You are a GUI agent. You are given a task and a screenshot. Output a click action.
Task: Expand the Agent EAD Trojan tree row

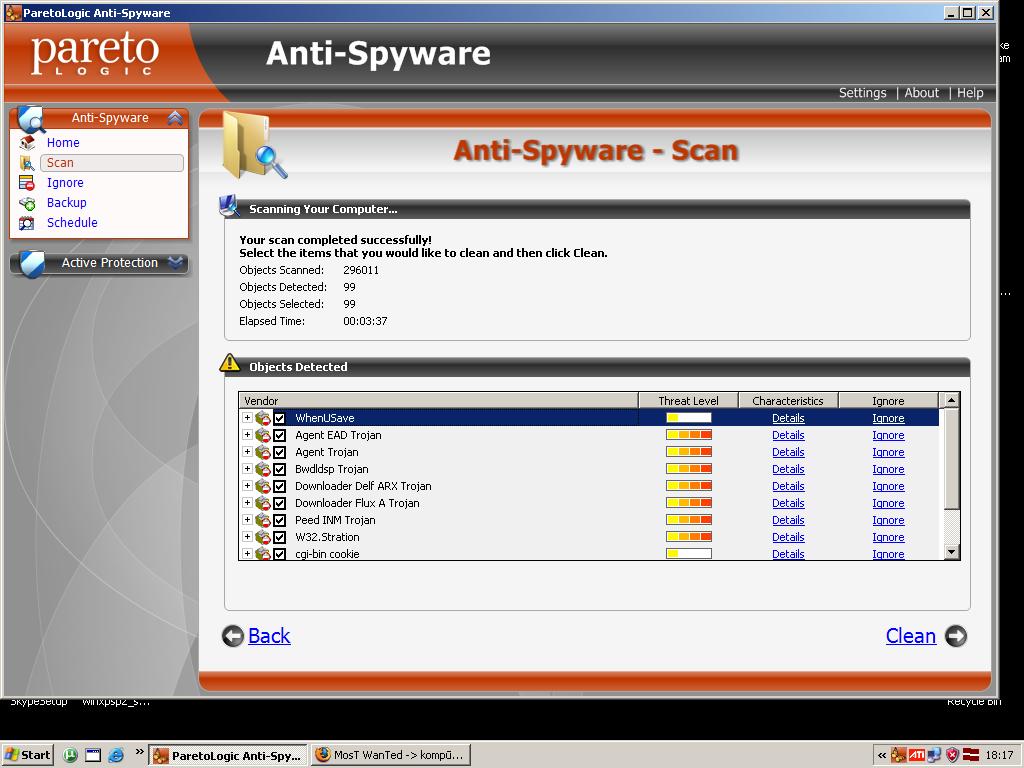coord(247,435)
